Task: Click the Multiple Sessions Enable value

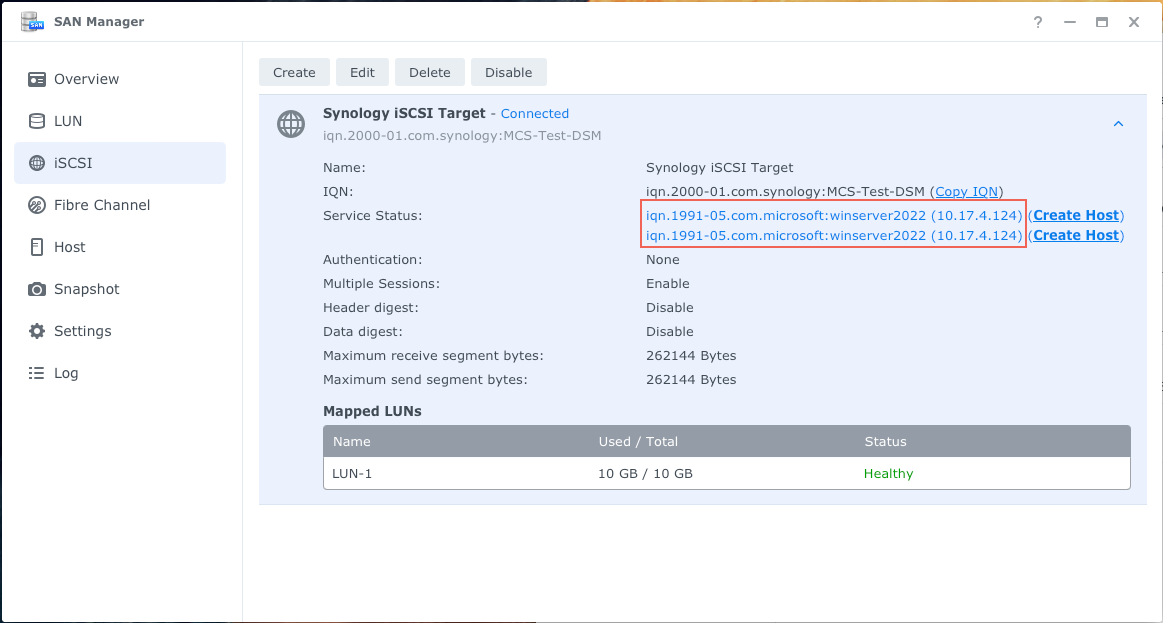Action: (668, 283)
